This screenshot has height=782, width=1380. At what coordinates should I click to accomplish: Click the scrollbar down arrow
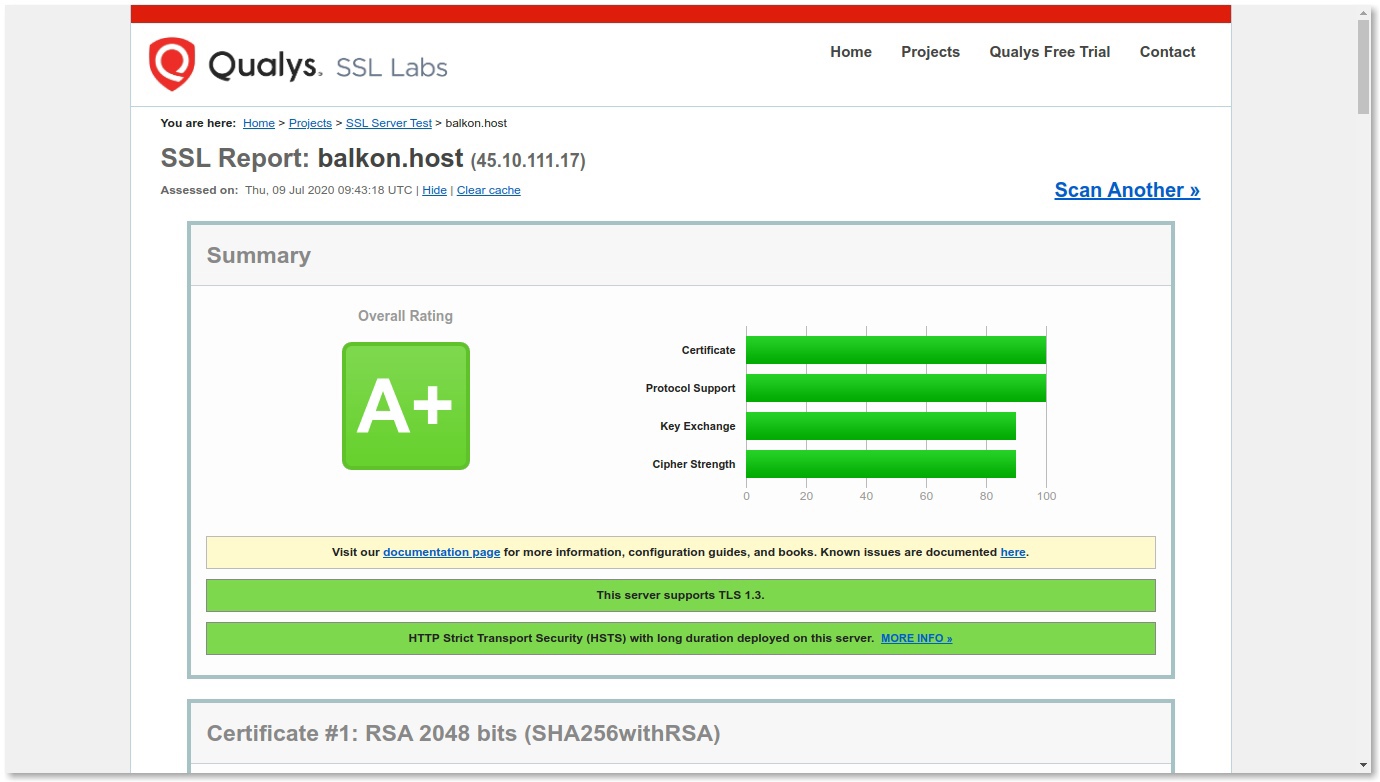pos(1364,766)
